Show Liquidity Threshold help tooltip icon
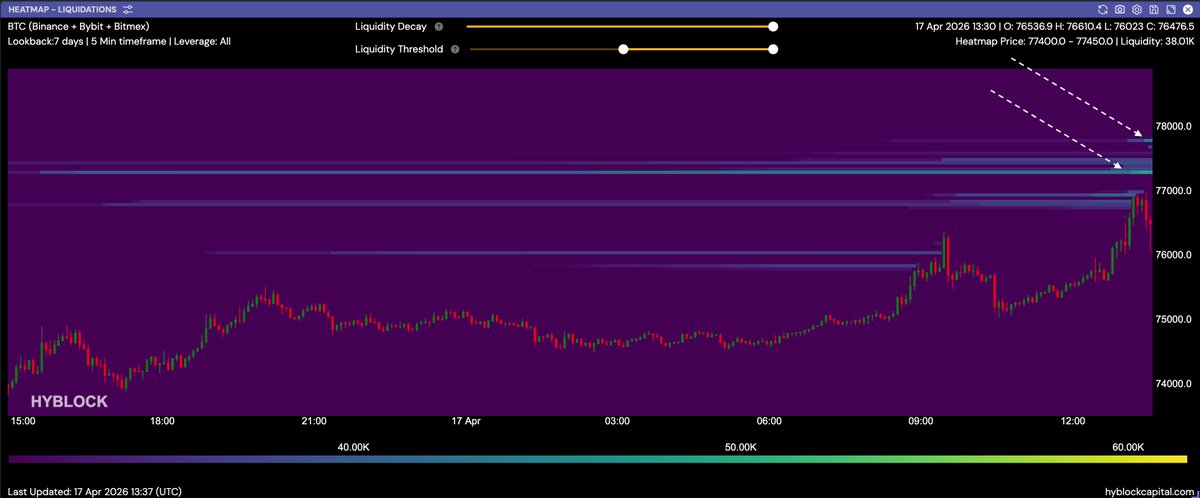The image size is (1200, 498). [x=454, y=48]
